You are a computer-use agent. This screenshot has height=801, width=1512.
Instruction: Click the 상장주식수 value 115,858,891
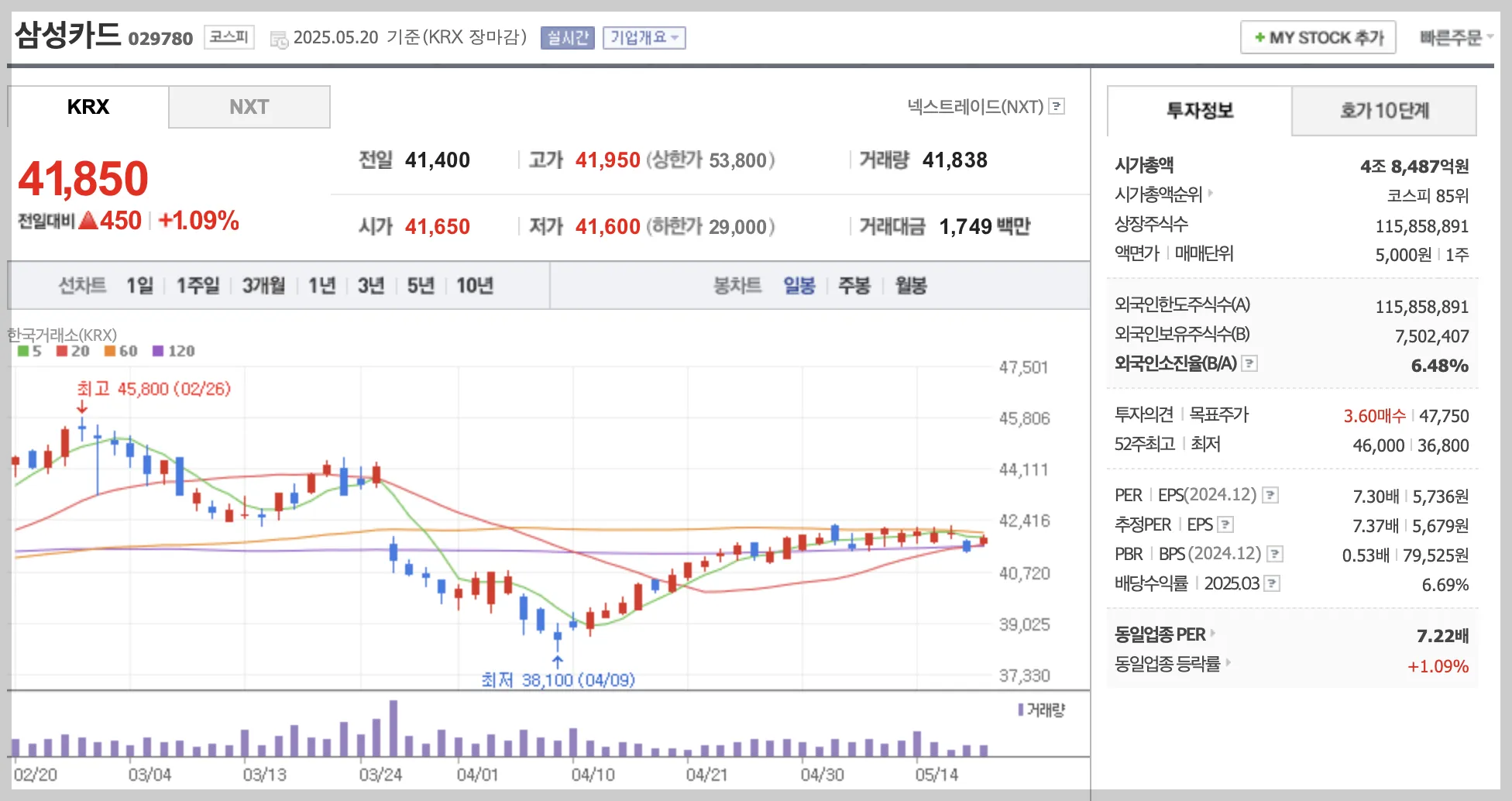tap(1422, 226)
